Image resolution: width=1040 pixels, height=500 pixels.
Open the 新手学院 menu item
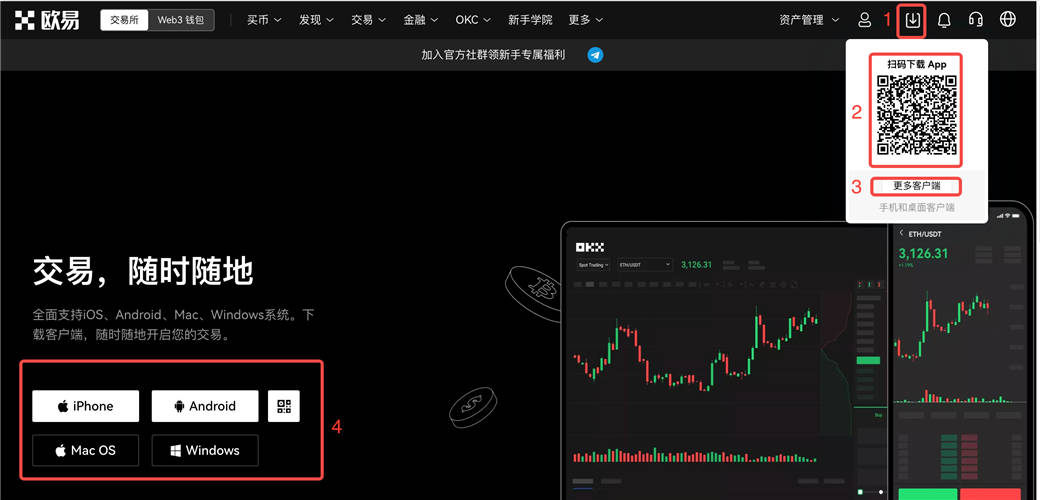530,20
